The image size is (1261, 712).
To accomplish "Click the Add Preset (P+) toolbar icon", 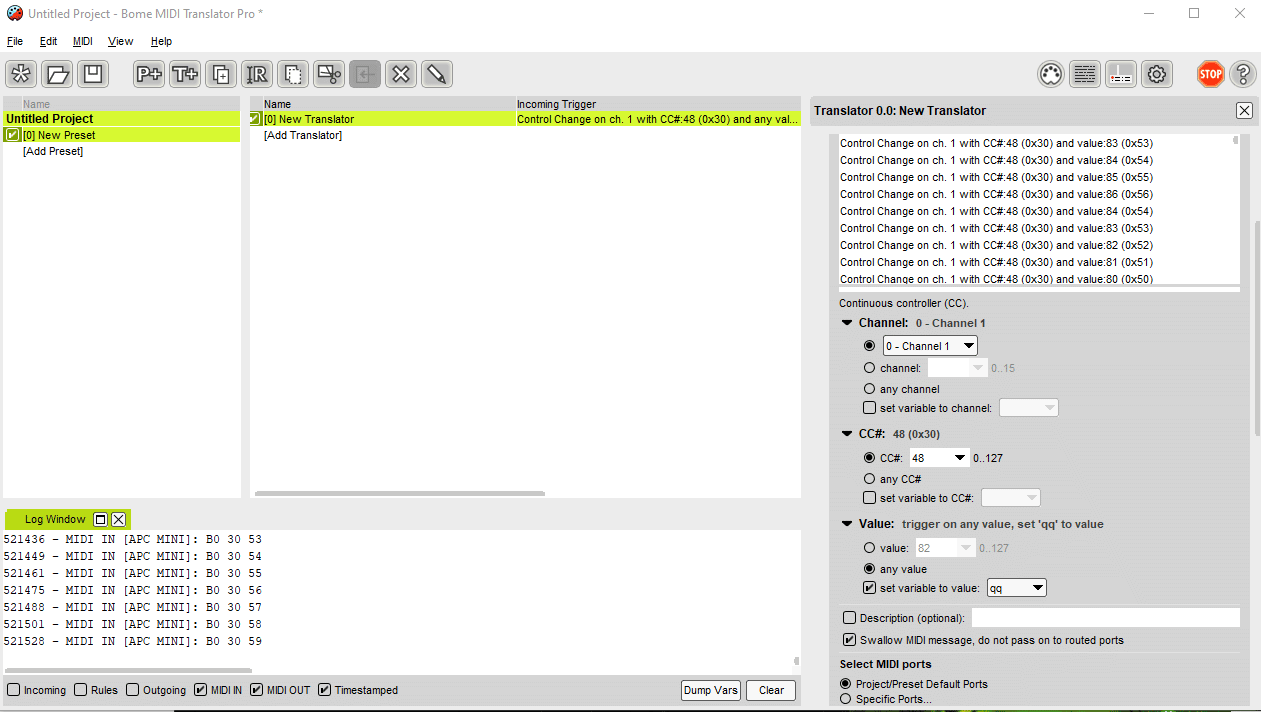I will 149,74.
